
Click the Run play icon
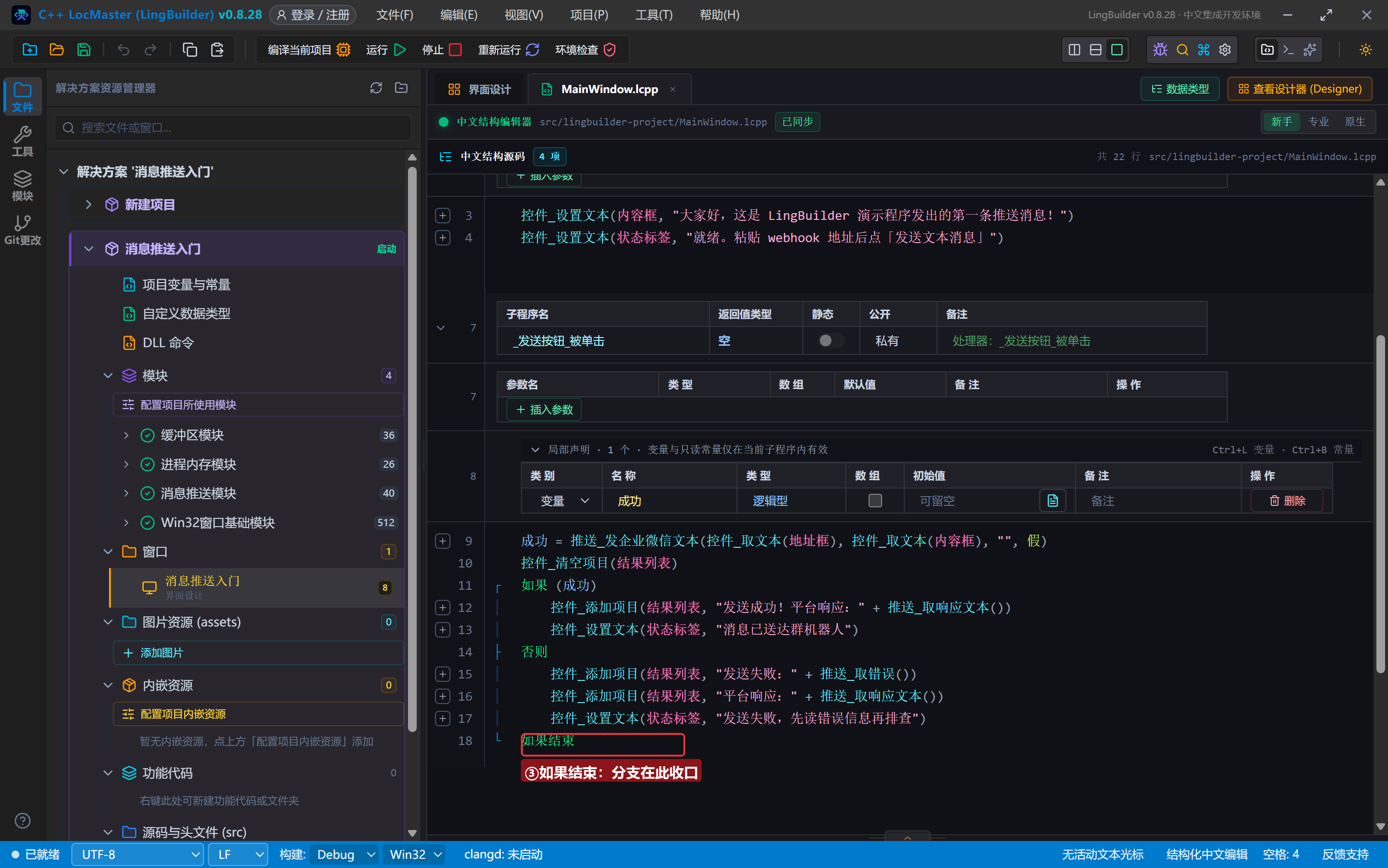coord(400,50)
